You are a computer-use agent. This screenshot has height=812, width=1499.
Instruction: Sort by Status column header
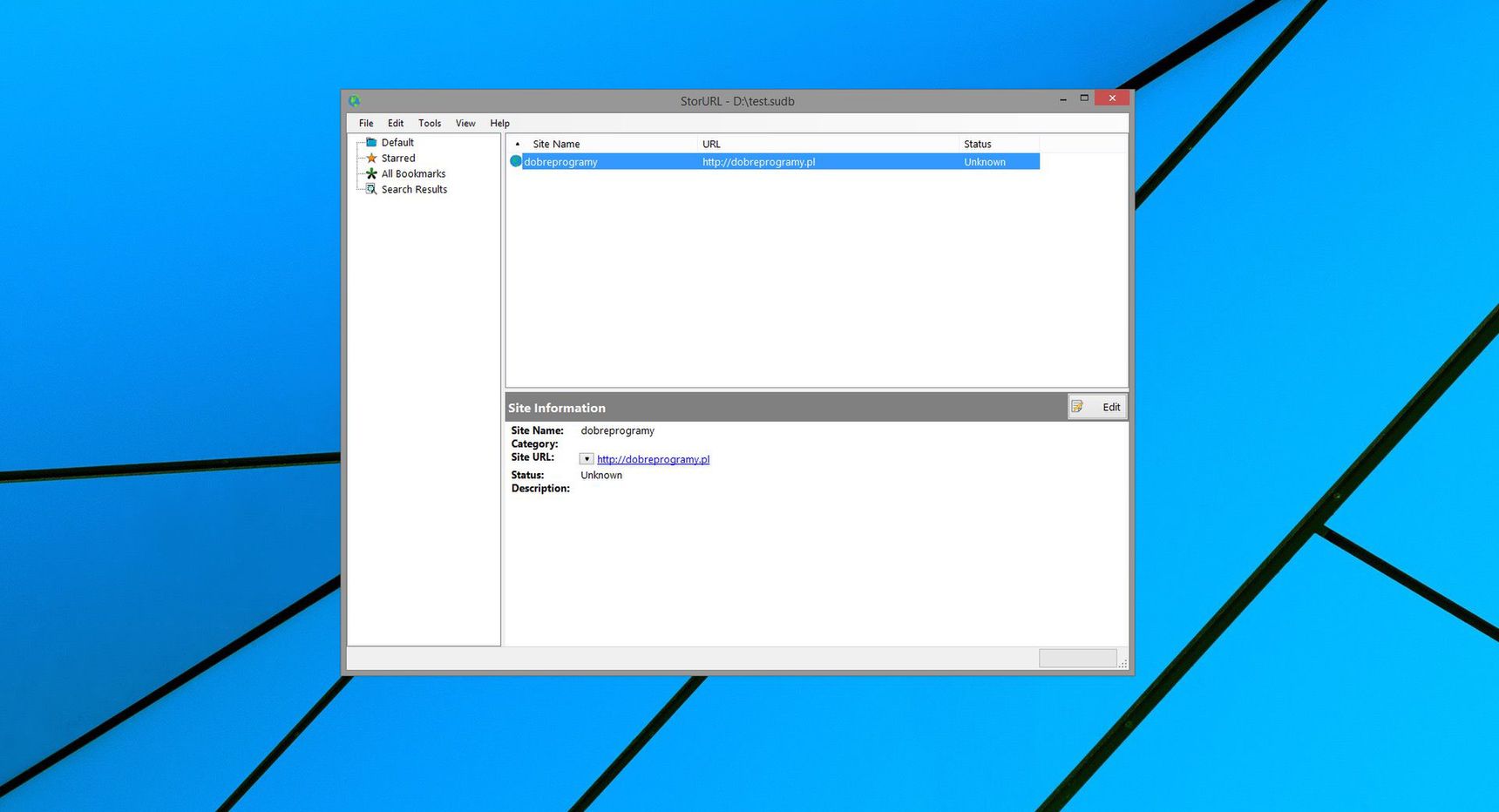tap(999, 144)
